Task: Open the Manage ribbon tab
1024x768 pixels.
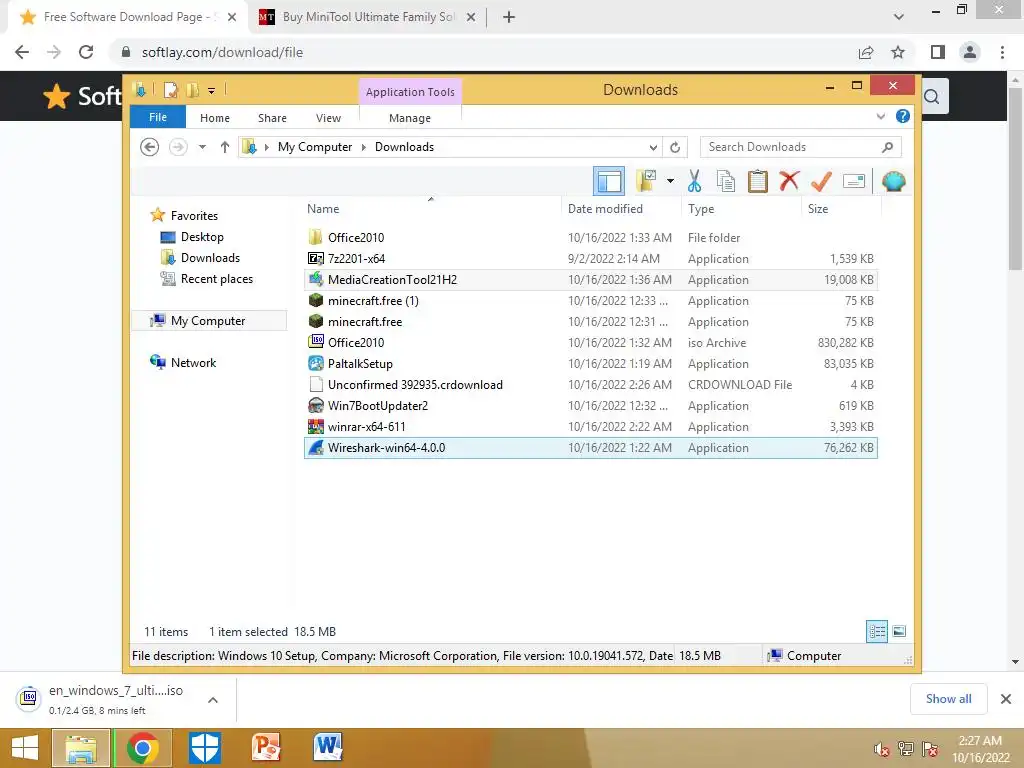Action: [410, 118]
